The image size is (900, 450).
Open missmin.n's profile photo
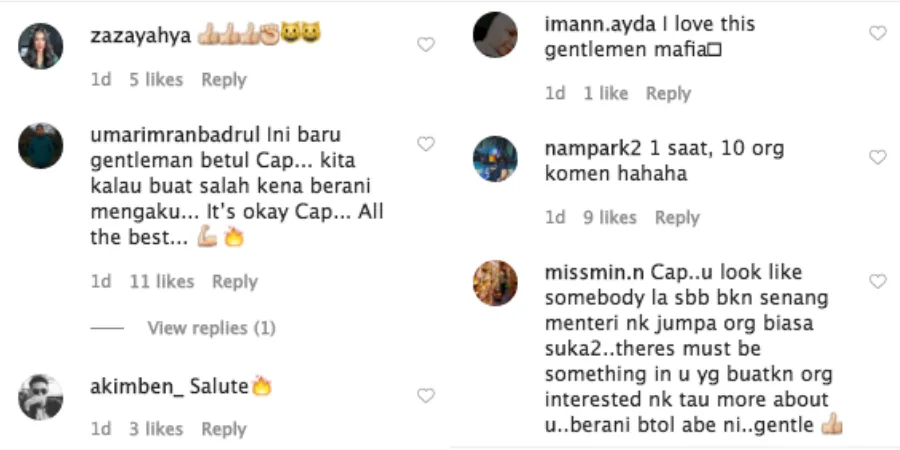click(495, 283)
